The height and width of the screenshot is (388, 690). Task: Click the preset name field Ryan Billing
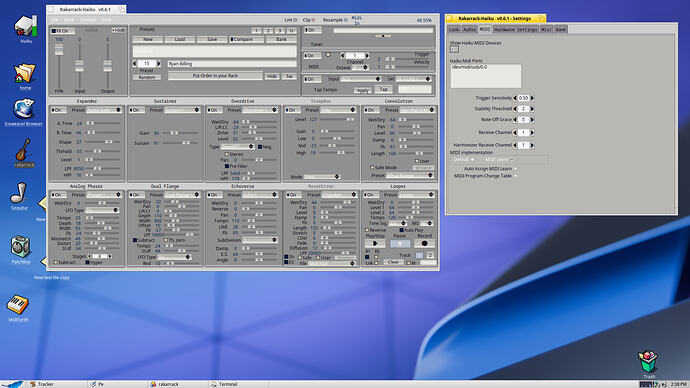[232, 64]
